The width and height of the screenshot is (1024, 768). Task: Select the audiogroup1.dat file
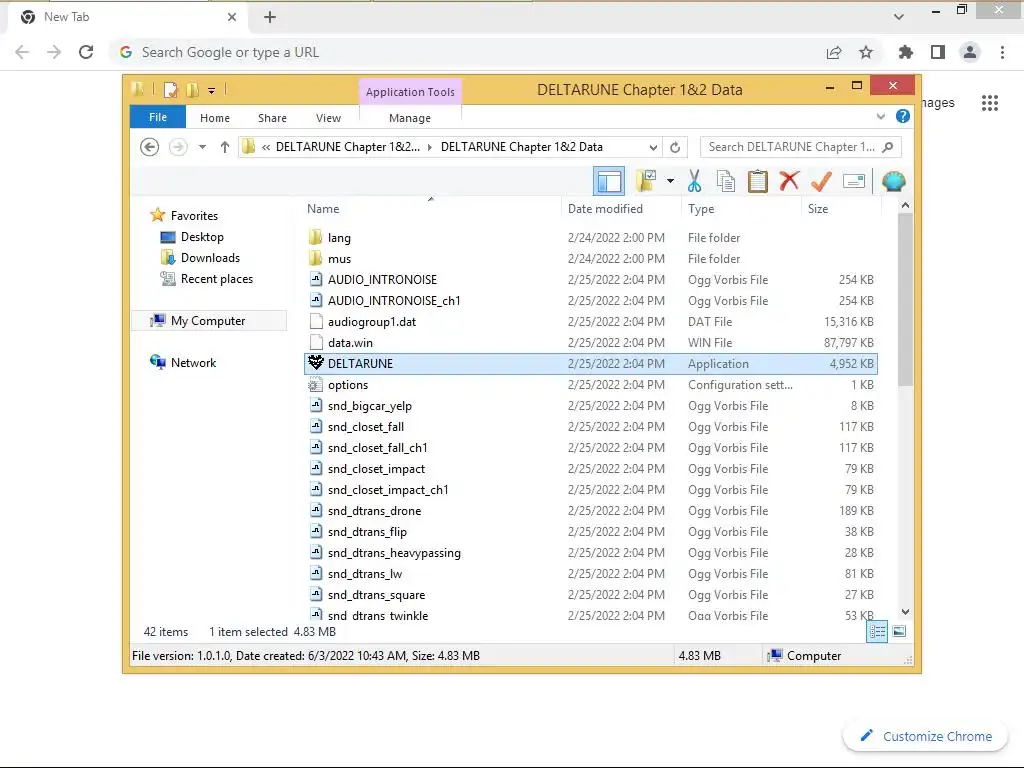591,322
